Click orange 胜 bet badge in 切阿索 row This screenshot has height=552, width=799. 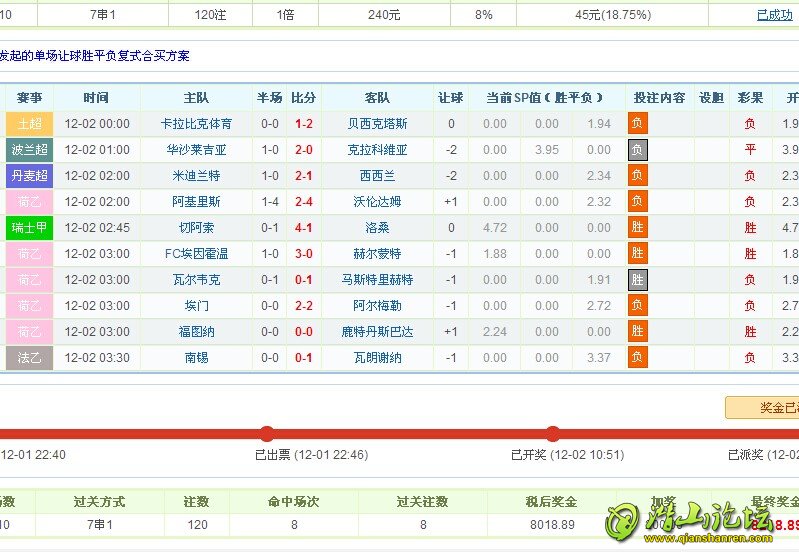click(637, 228)
